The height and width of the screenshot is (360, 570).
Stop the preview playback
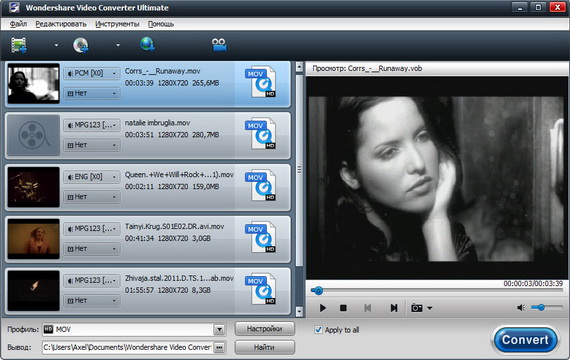coord(343,308)
